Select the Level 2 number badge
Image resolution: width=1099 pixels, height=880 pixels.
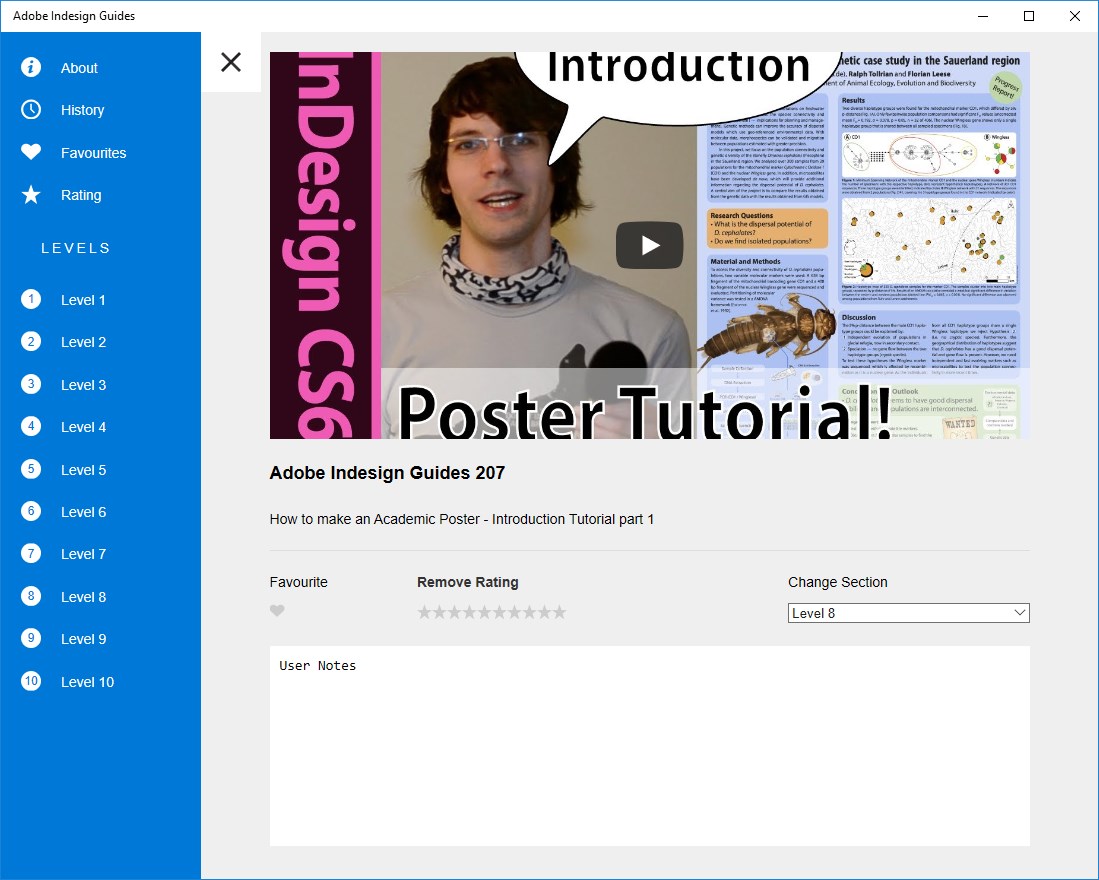click(x=31, y=342)
